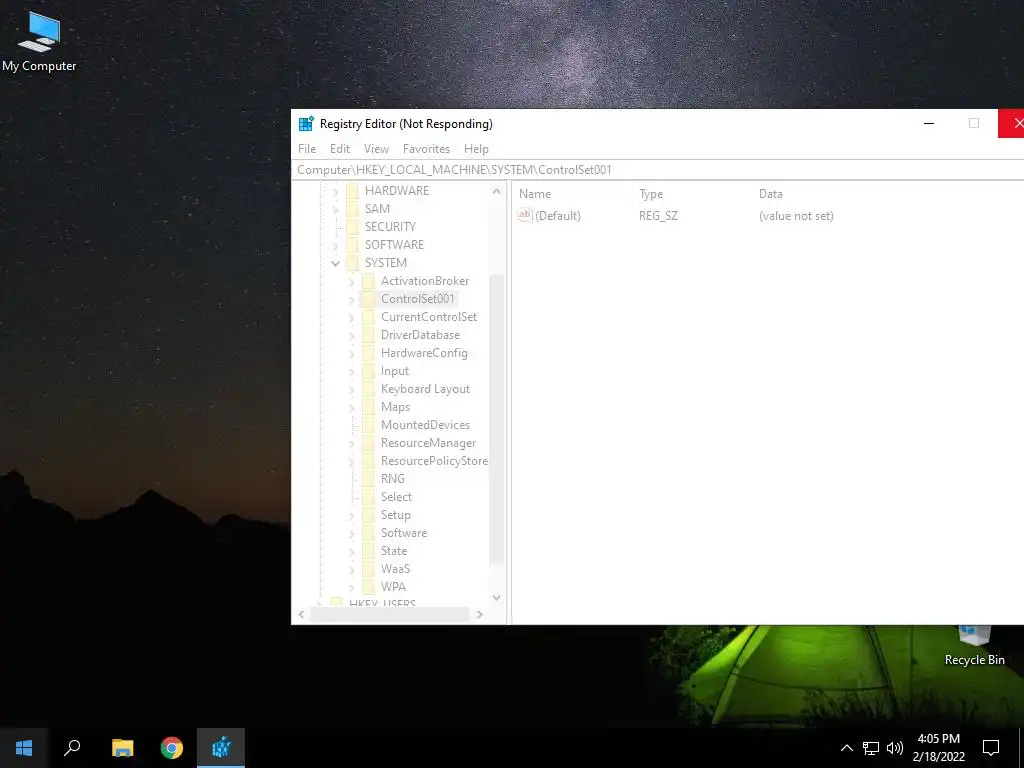Open the volume speaker tray icon
The height and width of the screenshot is (768, 1024).
click(x=895, y=748)
